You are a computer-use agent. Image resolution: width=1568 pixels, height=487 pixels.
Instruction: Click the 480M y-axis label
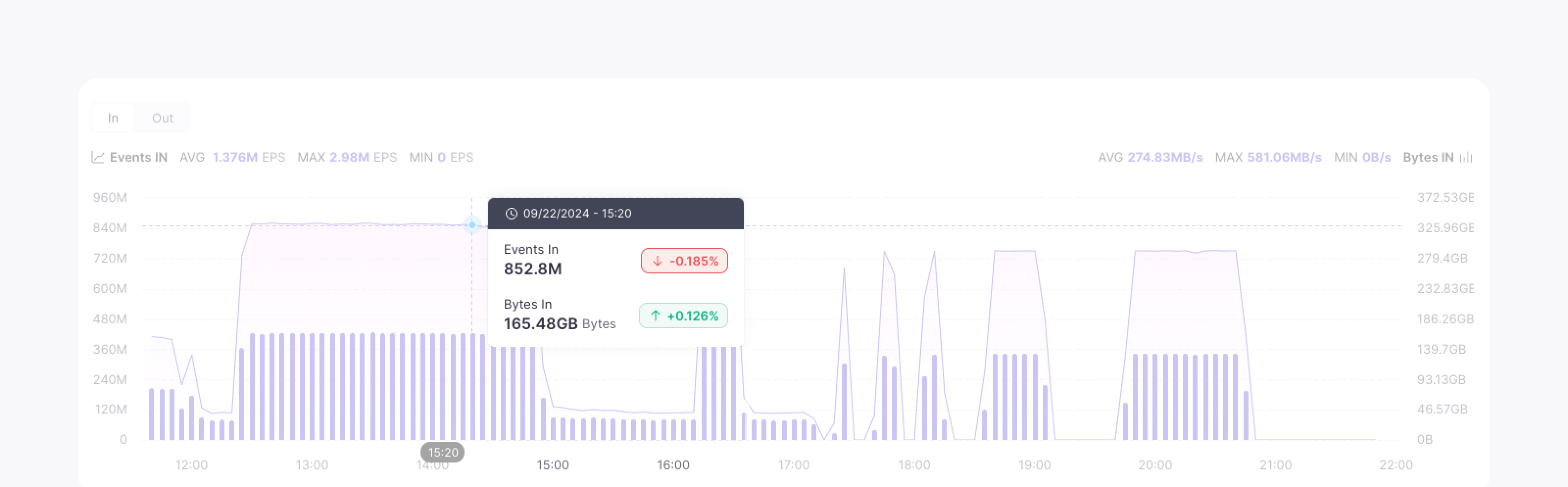pyautogui.click(x=110, y=319)
